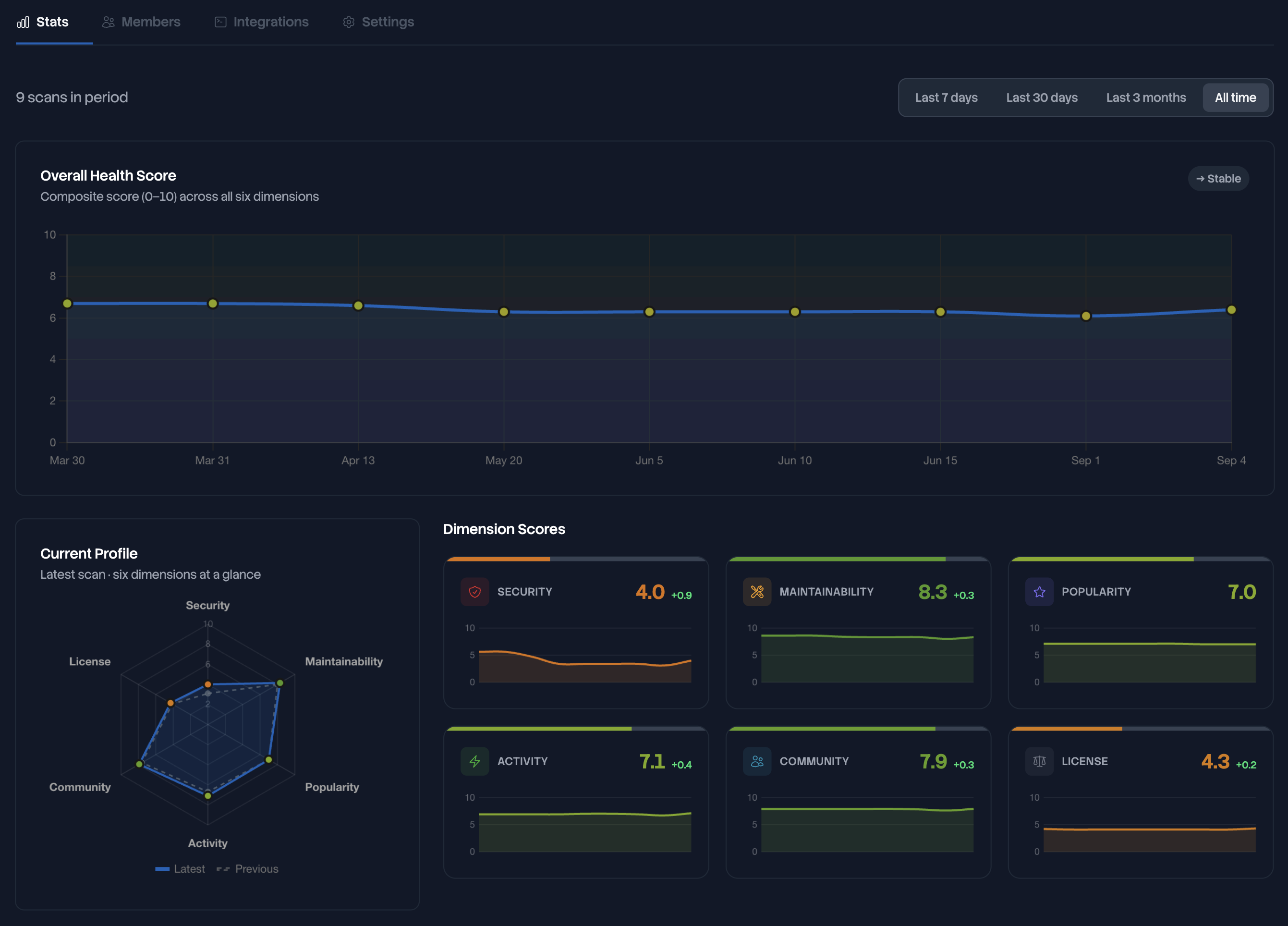This screenshot has width=1288, height=926.
Task: Click the Mar 30 data point
Action: [x=67, y=304]
